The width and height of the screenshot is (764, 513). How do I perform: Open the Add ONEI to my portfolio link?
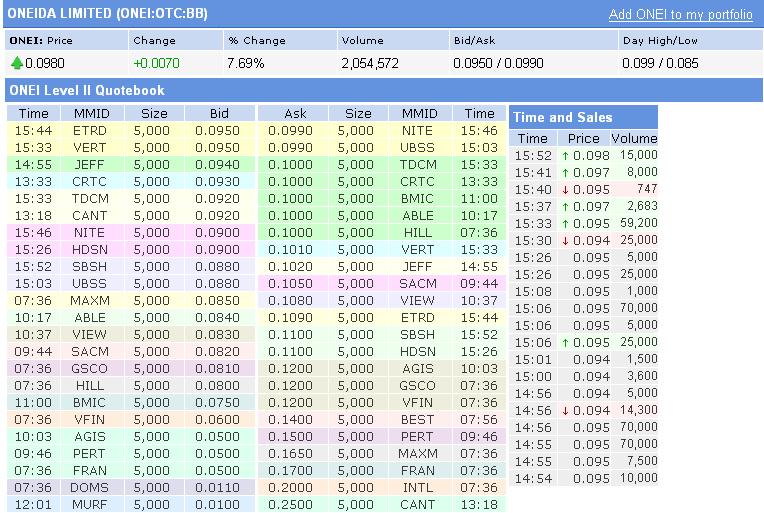[681, 15]
